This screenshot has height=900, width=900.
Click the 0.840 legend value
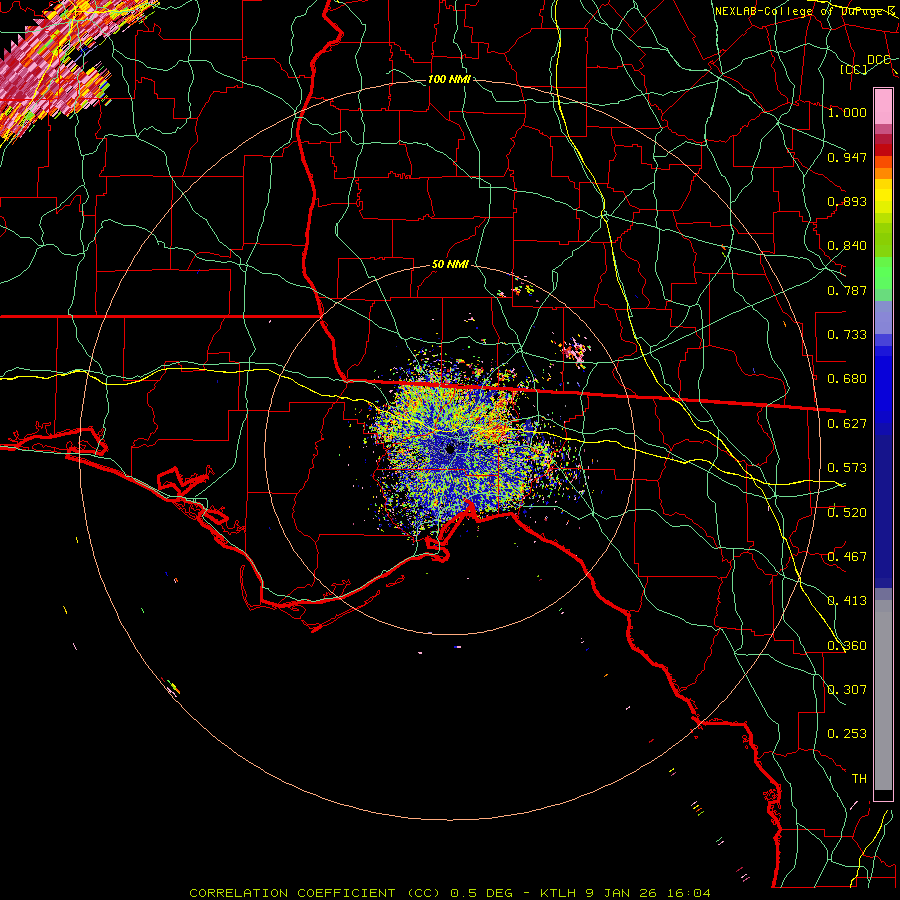(x=847, y=246)
